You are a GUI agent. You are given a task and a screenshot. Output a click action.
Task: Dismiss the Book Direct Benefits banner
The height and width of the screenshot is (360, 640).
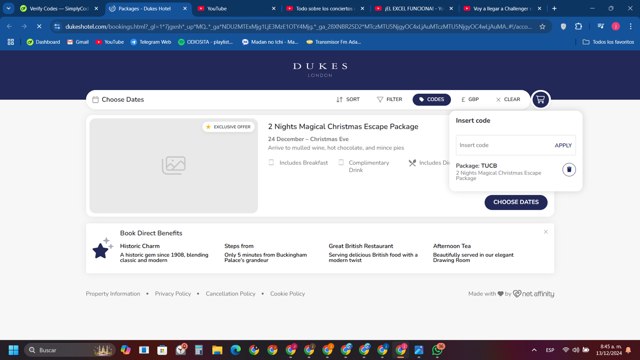[546, 232]
